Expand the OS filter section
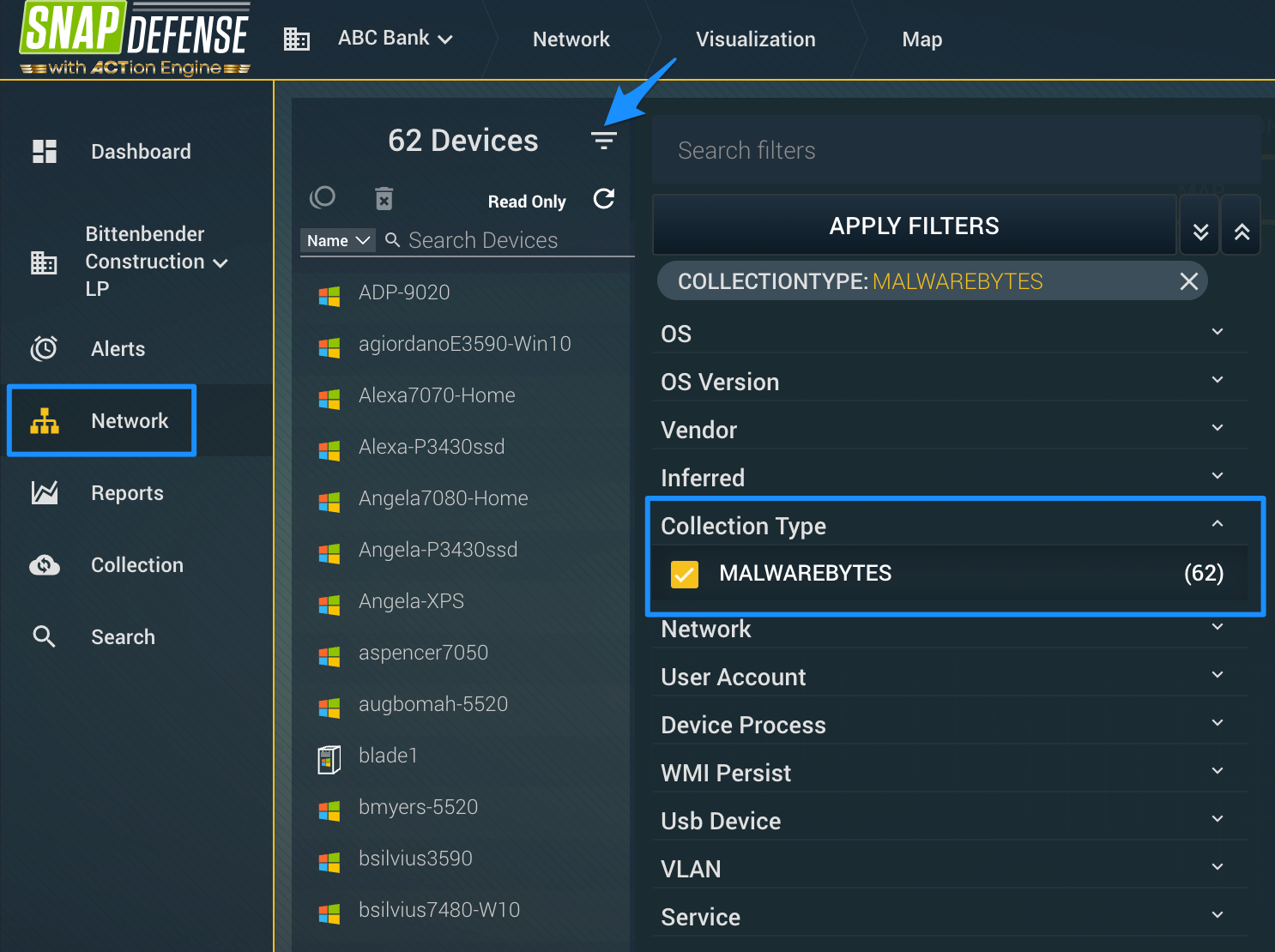This screenshot has height=952, width=1275. 952,333
